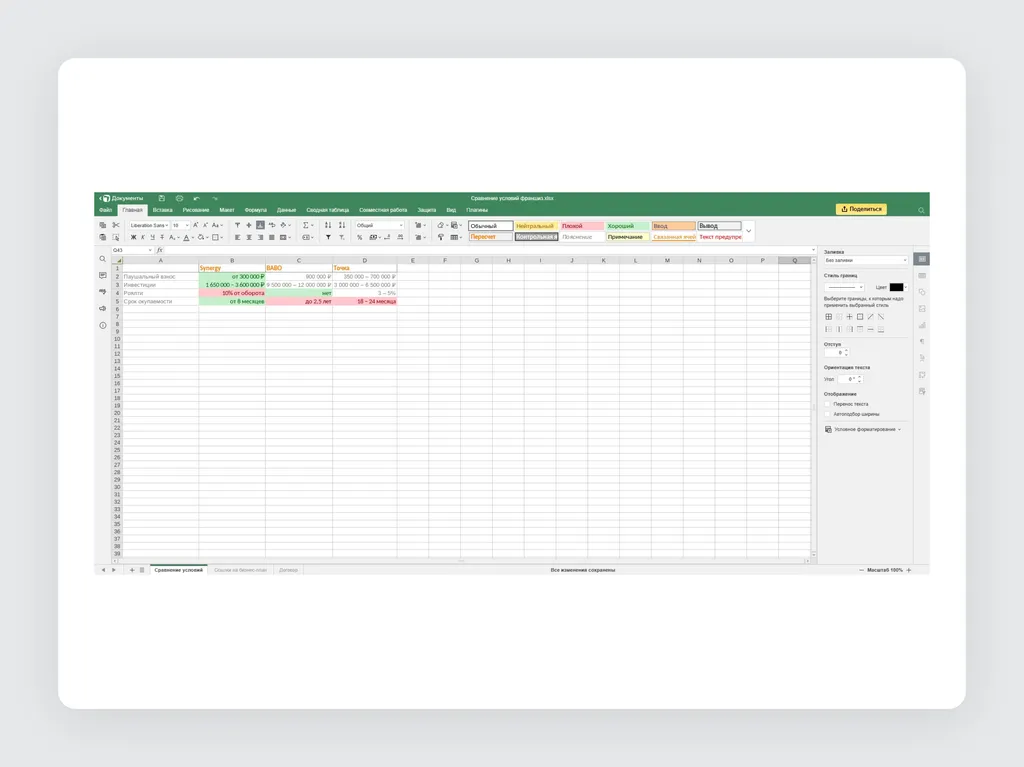
Task: Open the shape settings icon in right sidebar
Action: (922, 292)
